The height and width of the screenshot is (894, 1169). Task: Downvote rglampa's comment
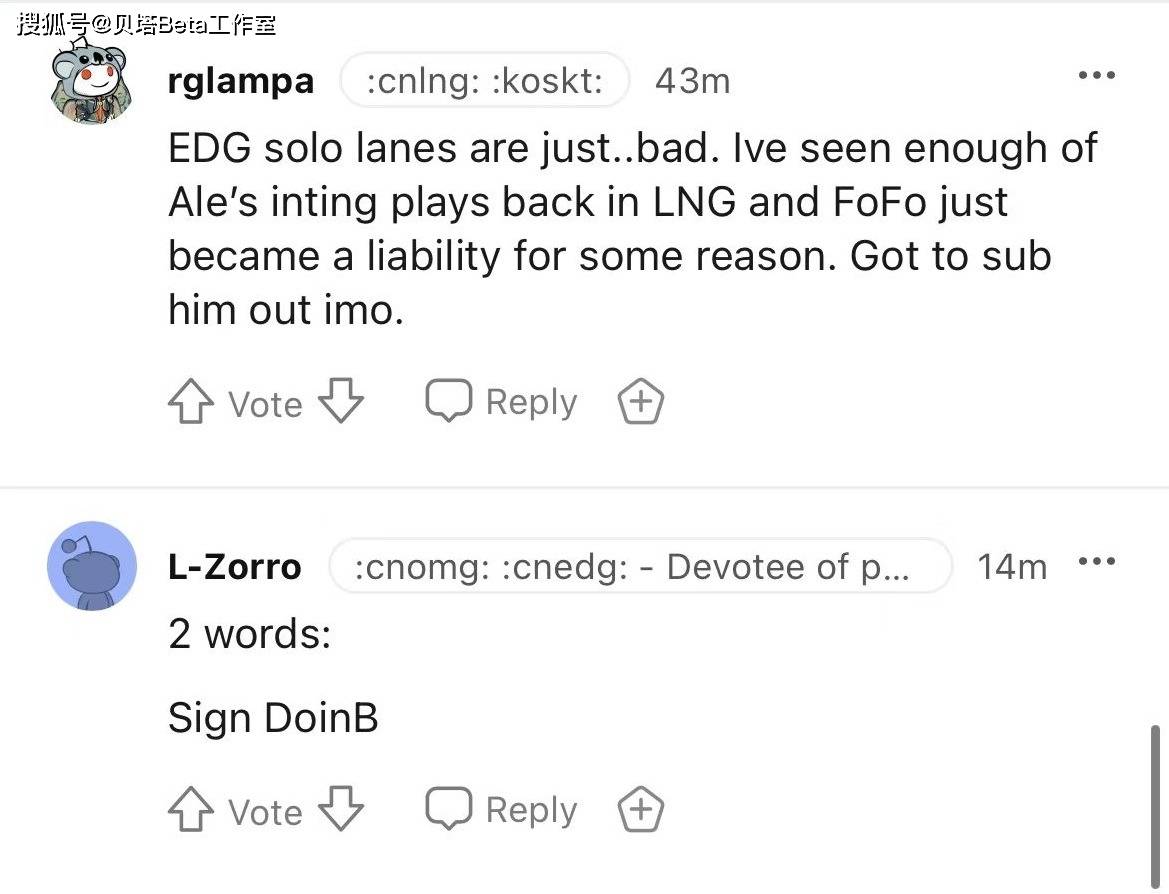pyautogui.click(x=341, y=400)
